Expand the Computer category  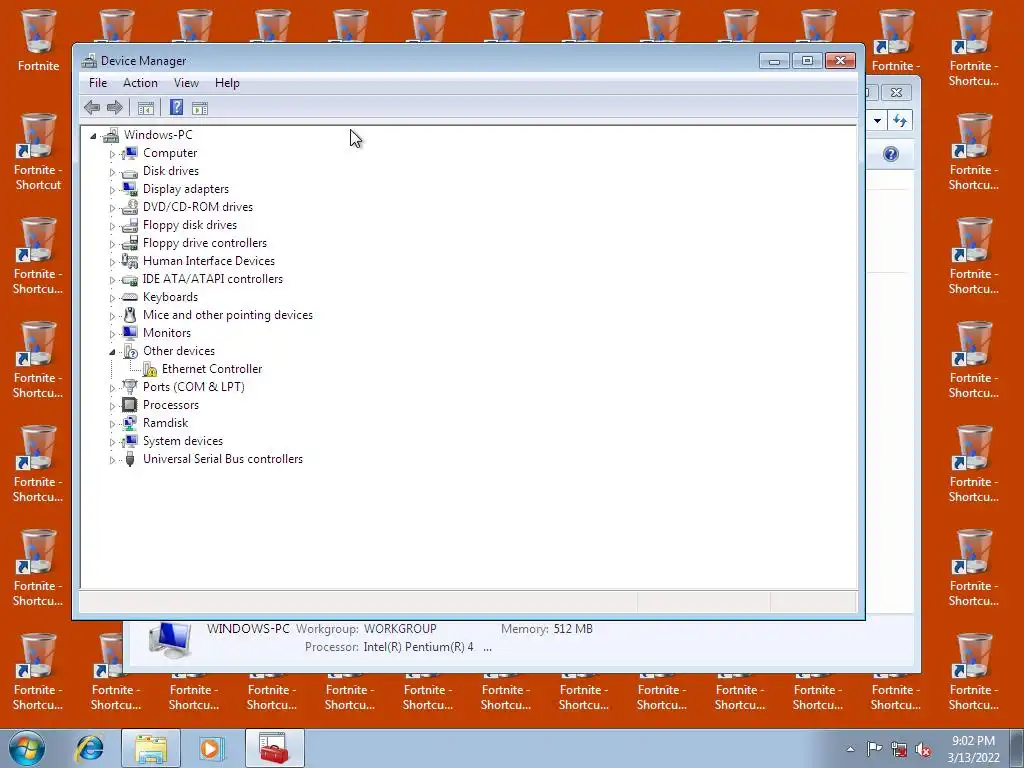pyautogui.click(x=112, y=154)
